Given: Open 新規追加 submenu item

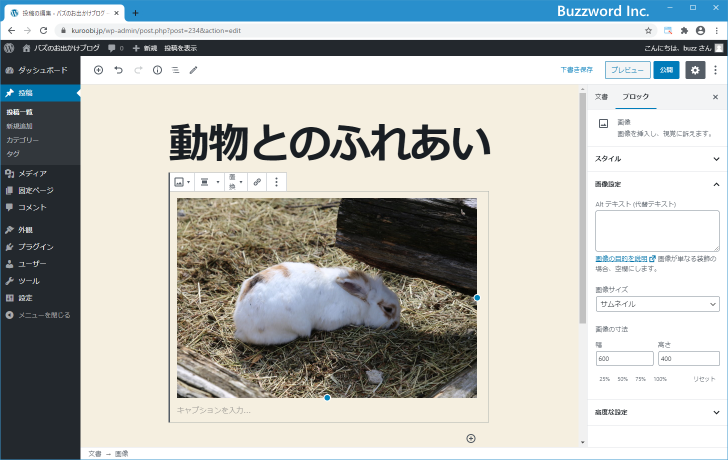Looking at the screenshot, I should pos(20,126).
